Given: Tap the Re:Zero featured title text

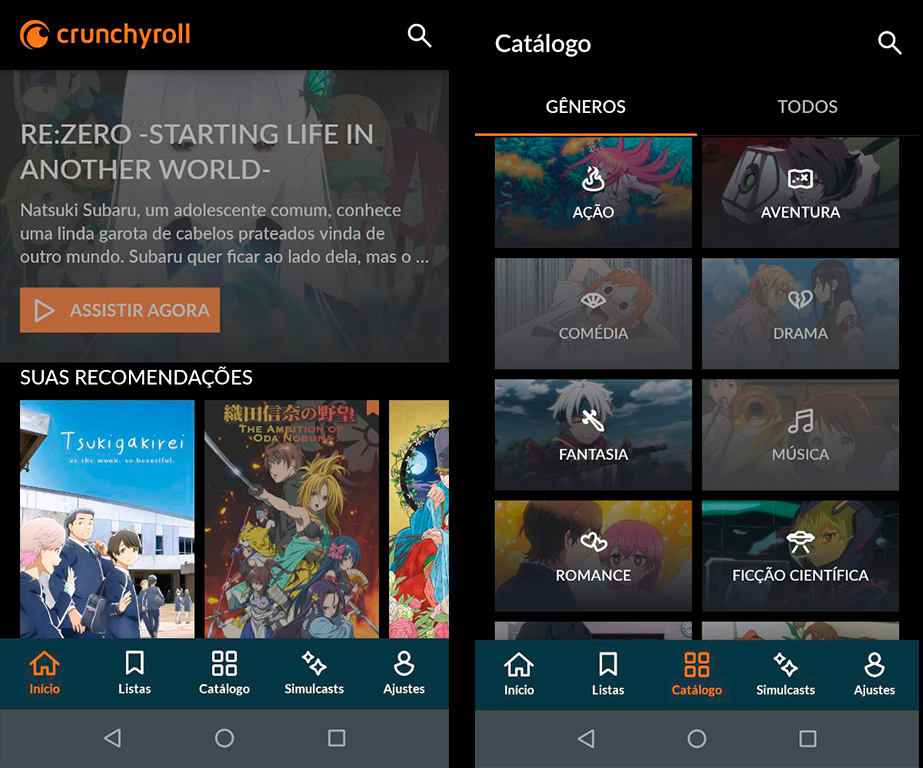Looking at the screenshot, I should coord(197,152).
